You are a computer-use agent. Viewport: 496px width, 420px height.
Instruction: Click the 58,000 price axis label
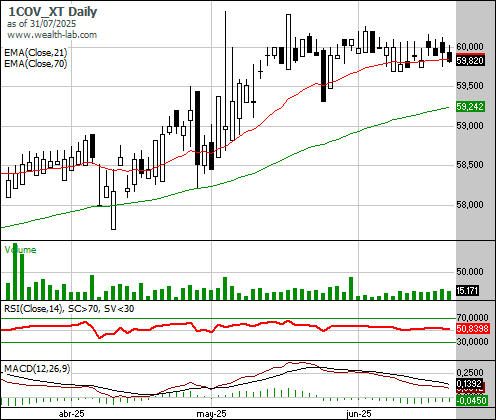click(x=470, y=204)
